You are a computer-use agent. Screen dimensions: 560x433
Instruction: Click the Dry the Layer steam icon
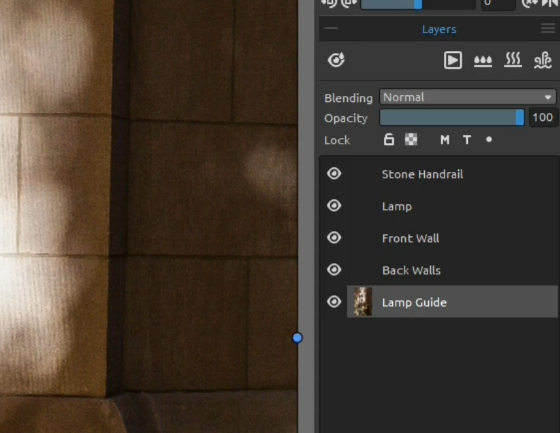(x=513, y=60)
